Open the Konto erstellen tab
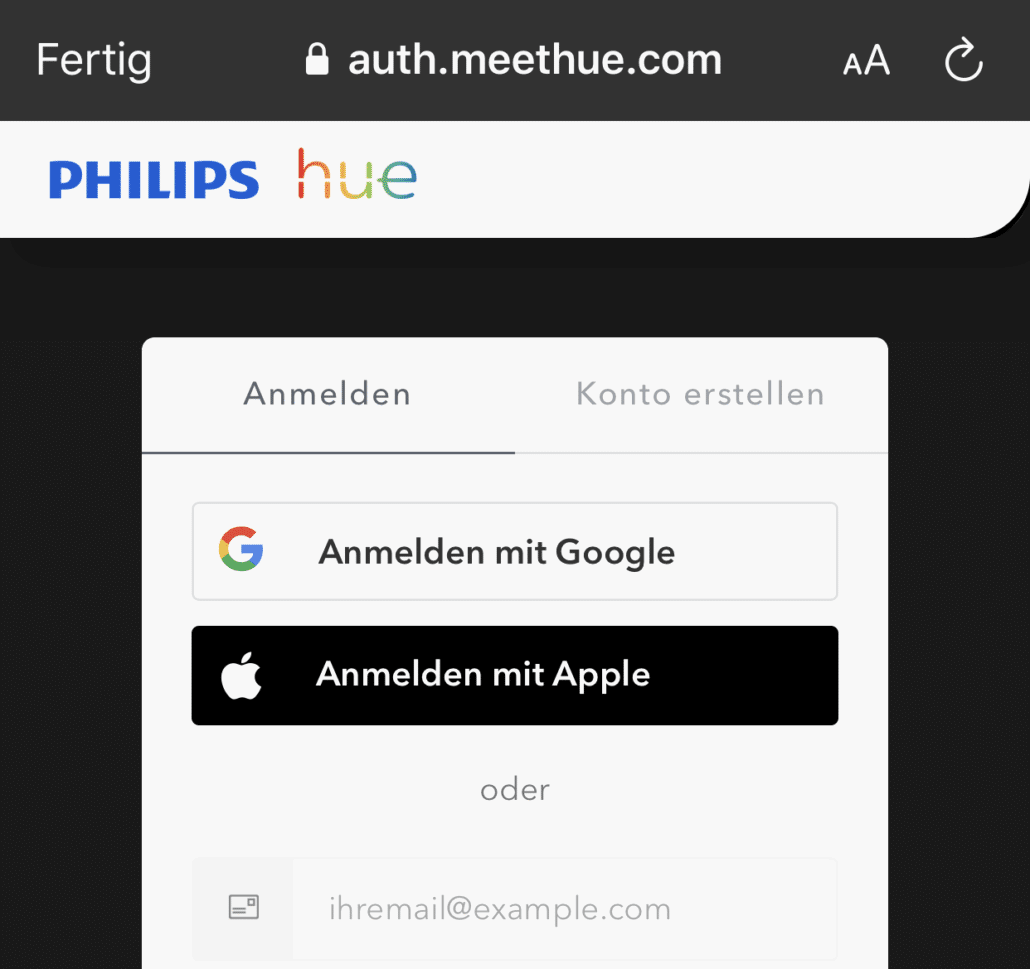Image resolution: width=1030 pixels, height=969 pixels. click(701, 394)
